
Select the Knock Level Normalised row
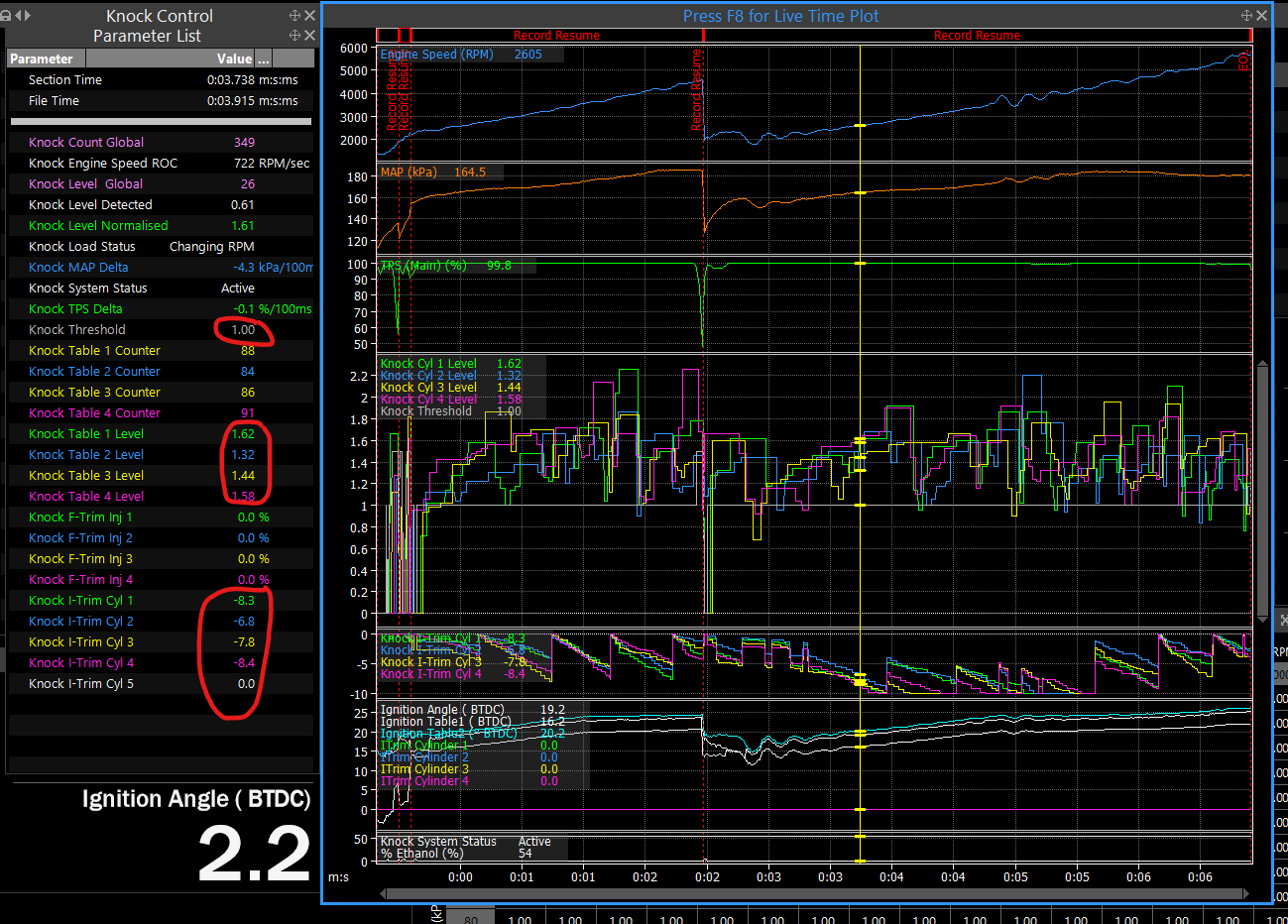(161, 225)
